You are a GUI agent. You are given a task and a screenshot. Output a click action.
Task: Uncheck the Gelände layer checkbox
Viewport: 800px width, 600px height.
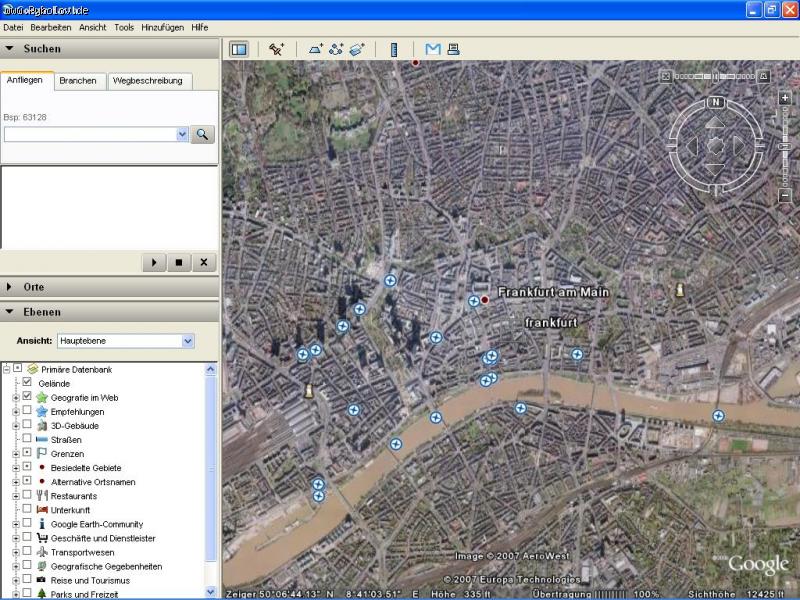coord(27,383)
